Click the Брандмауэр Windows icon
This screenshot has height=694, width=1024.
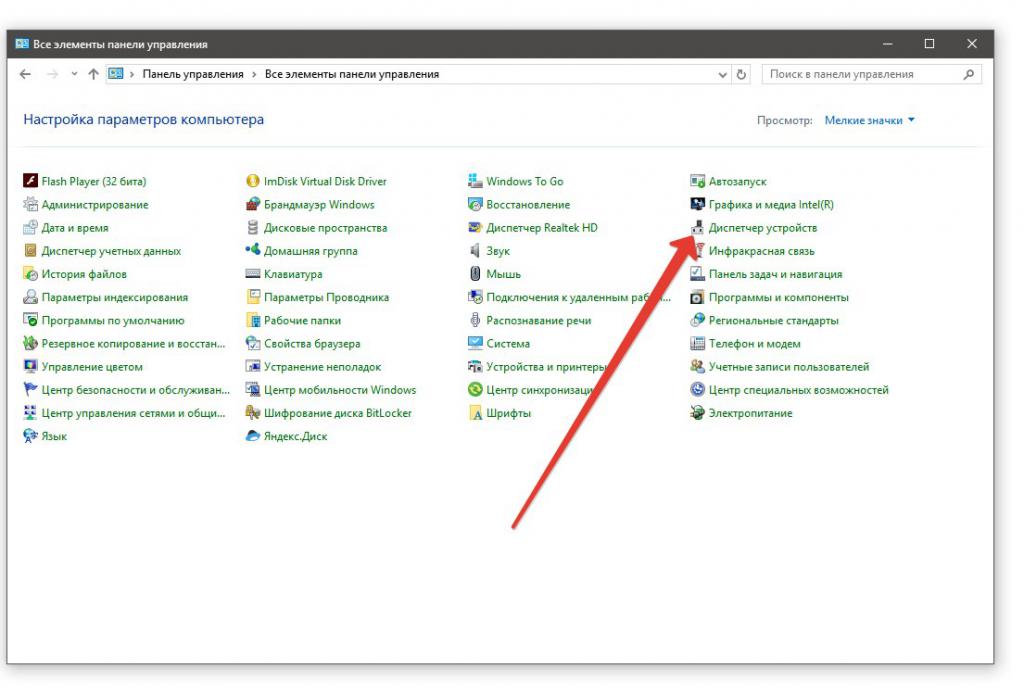[253, 204]
